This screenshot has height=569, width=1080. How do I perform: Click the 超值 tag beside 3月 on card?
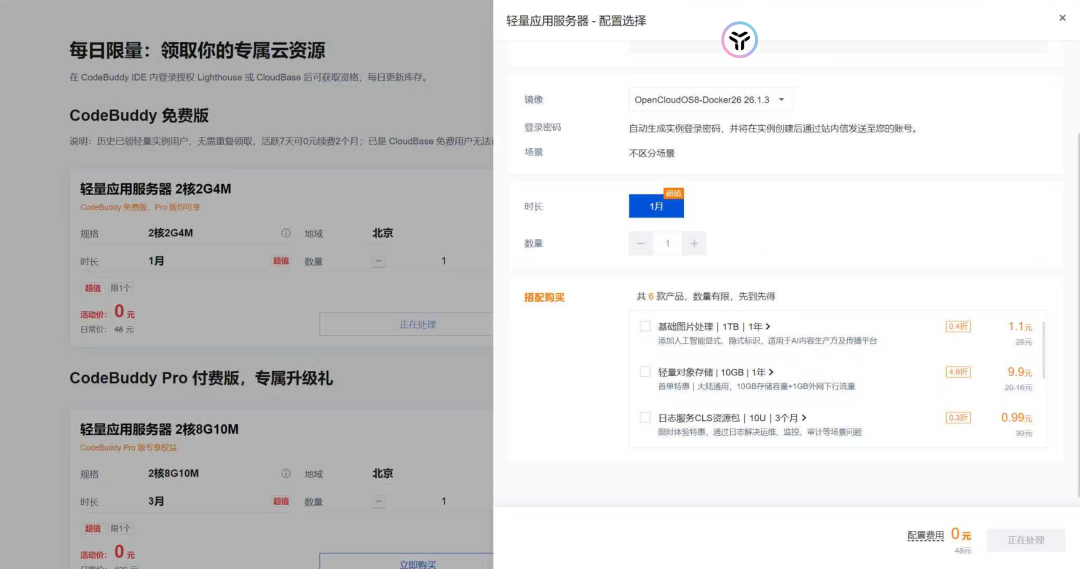(x=281, y=501)
